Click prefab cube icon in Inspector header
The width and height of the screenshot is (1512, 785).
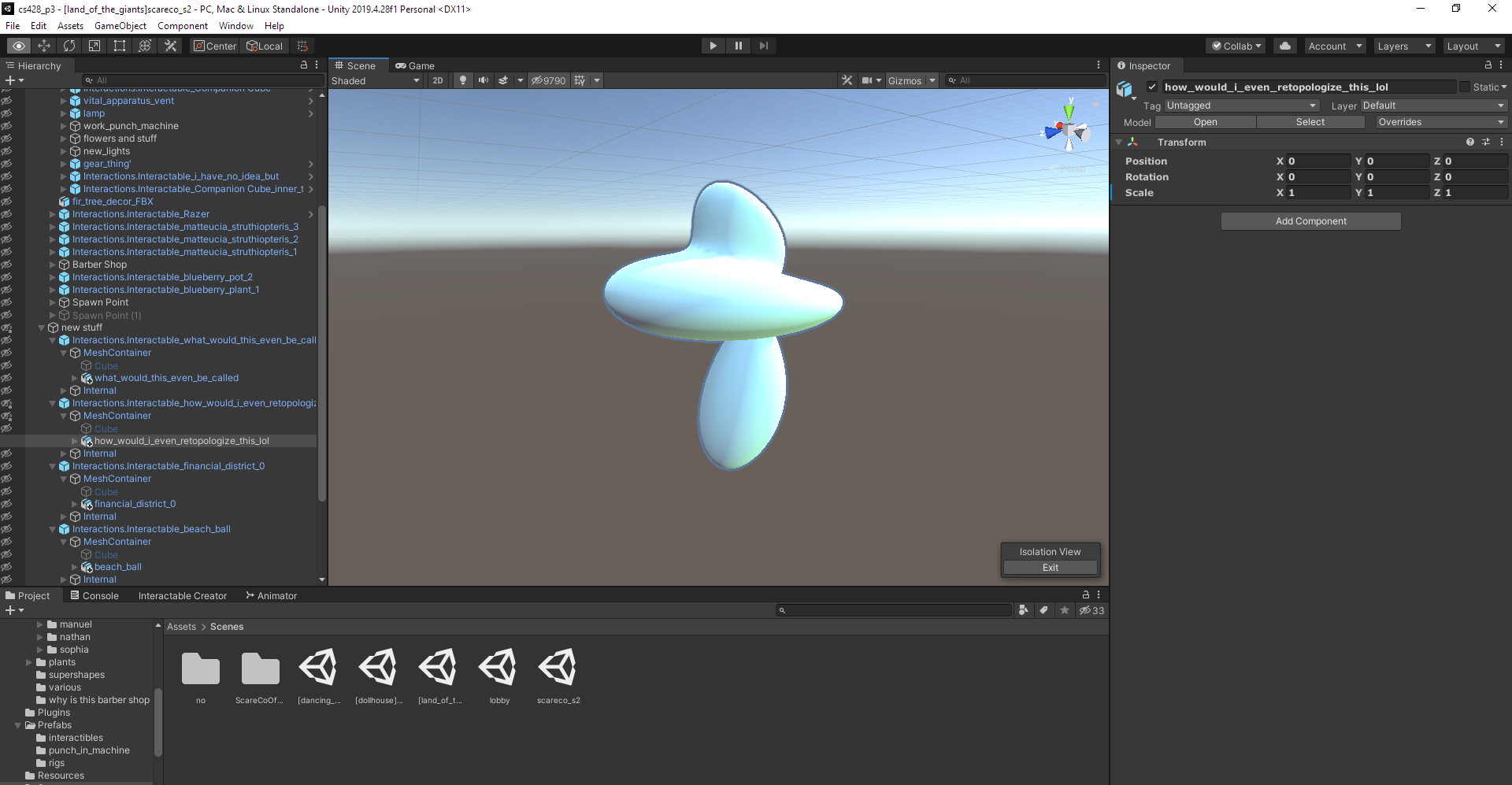tap(1125, 89)
